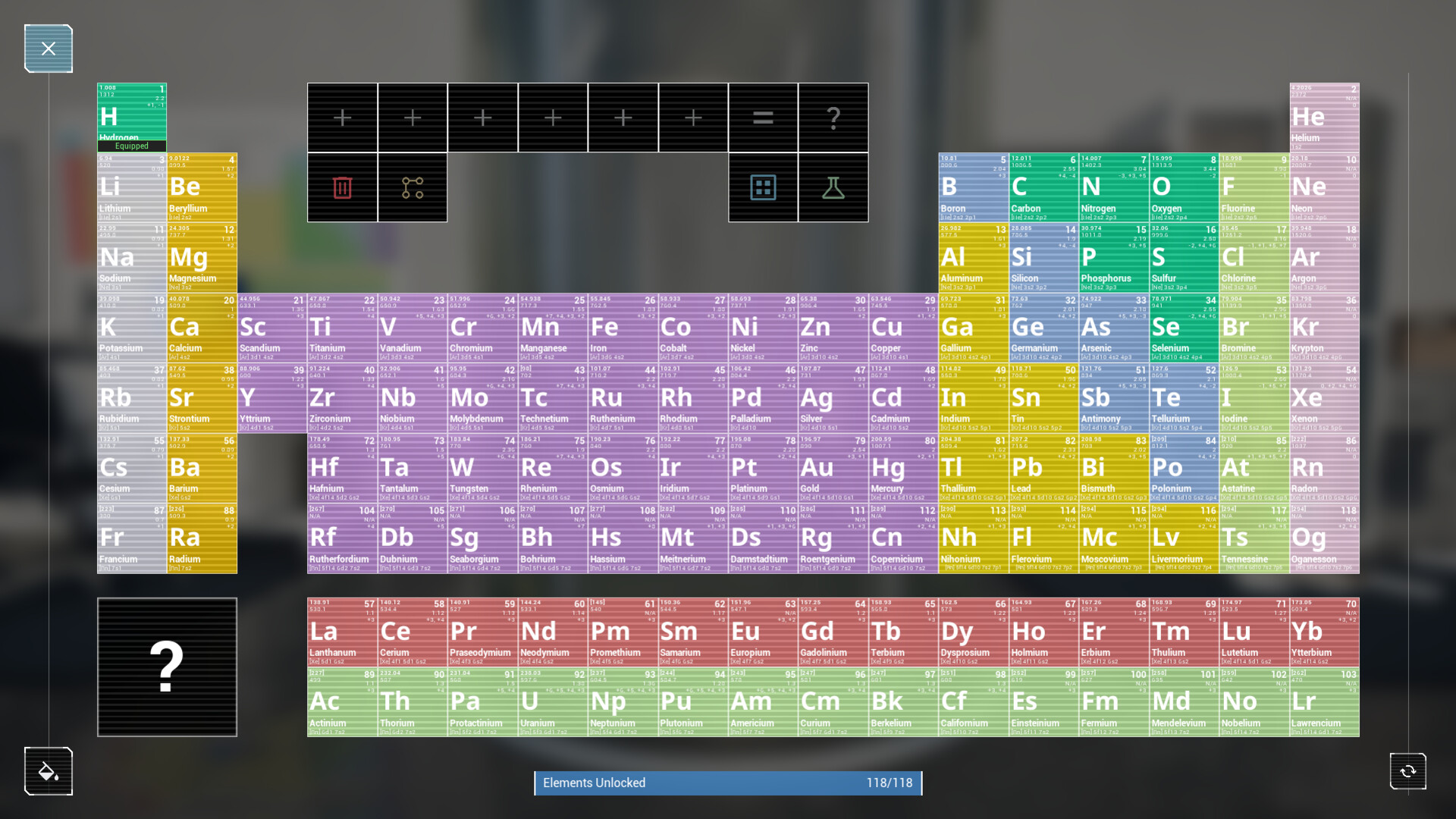1456x819 pixels.
Task: Select the Oxygen element tile
Action: pyautogui.click(x=1184, y=187)
